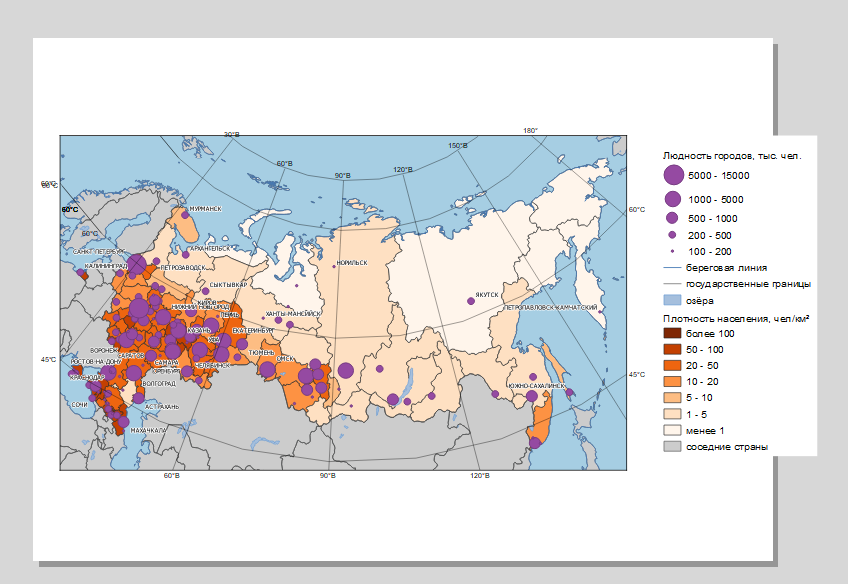Select the государственные границы line symbol

[672, 284]
